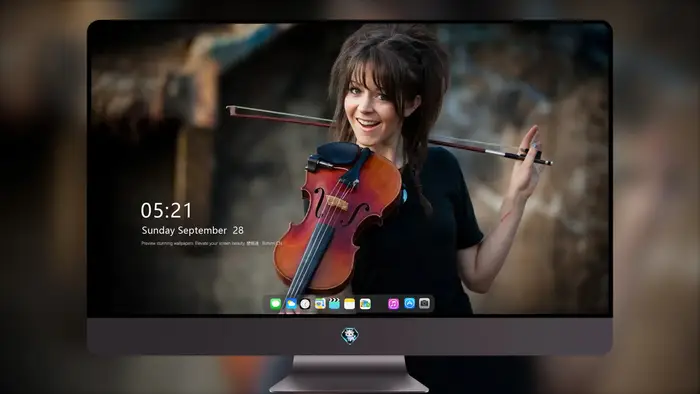Open the colorful Photos gallery dock icon
Viewport: 700px width, 394px height.
click(365, 304)
